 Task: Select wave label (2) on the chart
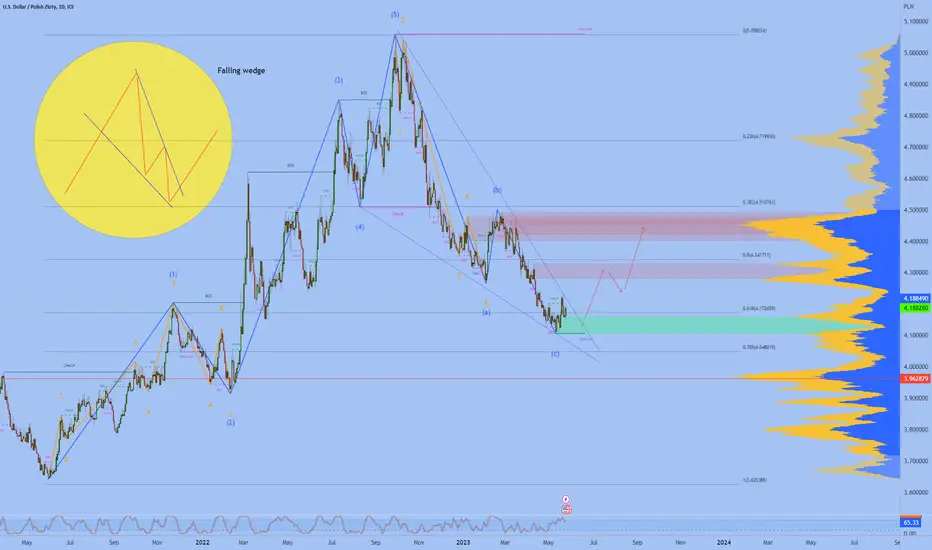(x=231, y=423)
